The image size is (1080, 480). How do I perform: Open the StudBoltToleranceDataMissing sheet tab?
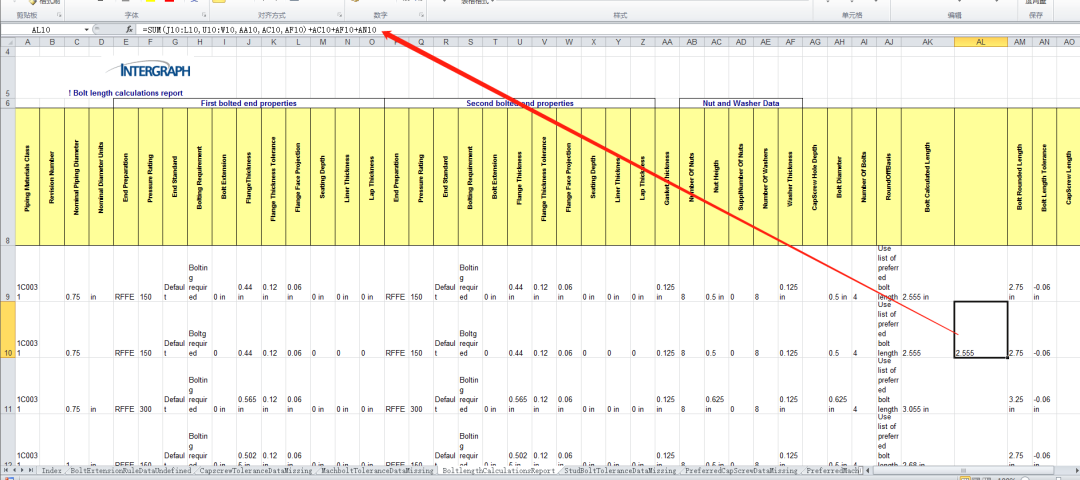[620, 471]
